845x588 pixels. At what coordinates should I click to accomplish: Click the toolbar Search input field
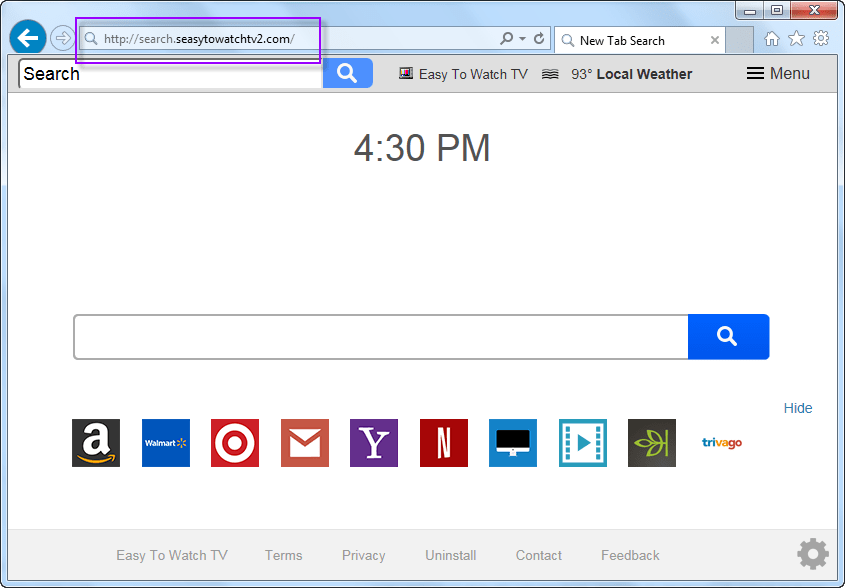(x=171, y=74)
